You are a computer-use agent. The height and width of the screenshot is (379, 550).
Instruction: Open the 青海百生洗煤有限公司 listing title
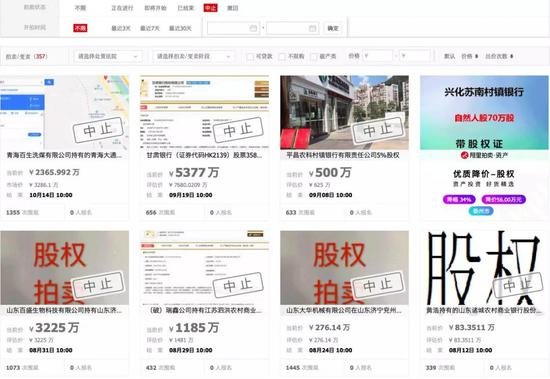[x=64, y=155]
